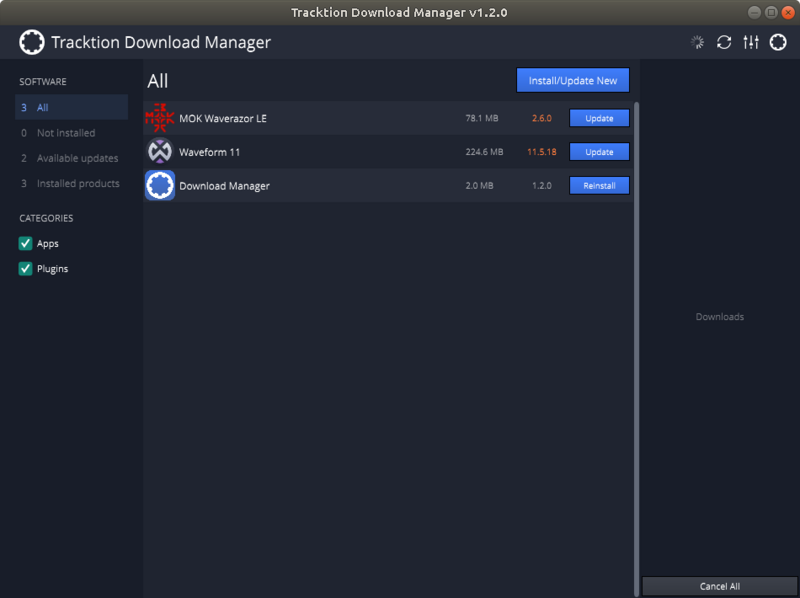Select the All software filter

point(41,107)
